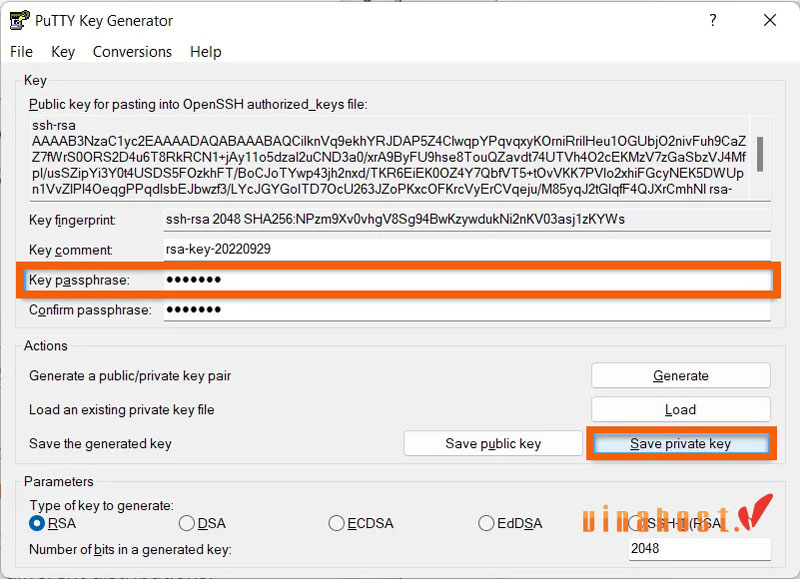Focus the Key passphrase field
Screen dimensions: 800x579
[467, 280]
